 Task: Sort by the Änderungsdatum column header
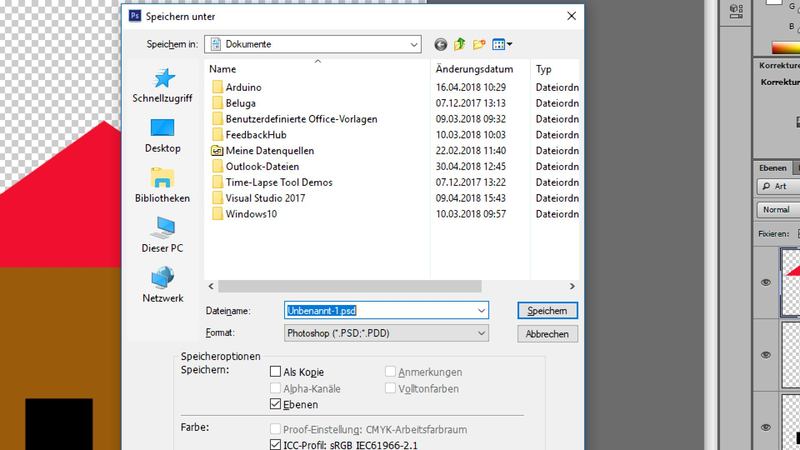(474, 69)
